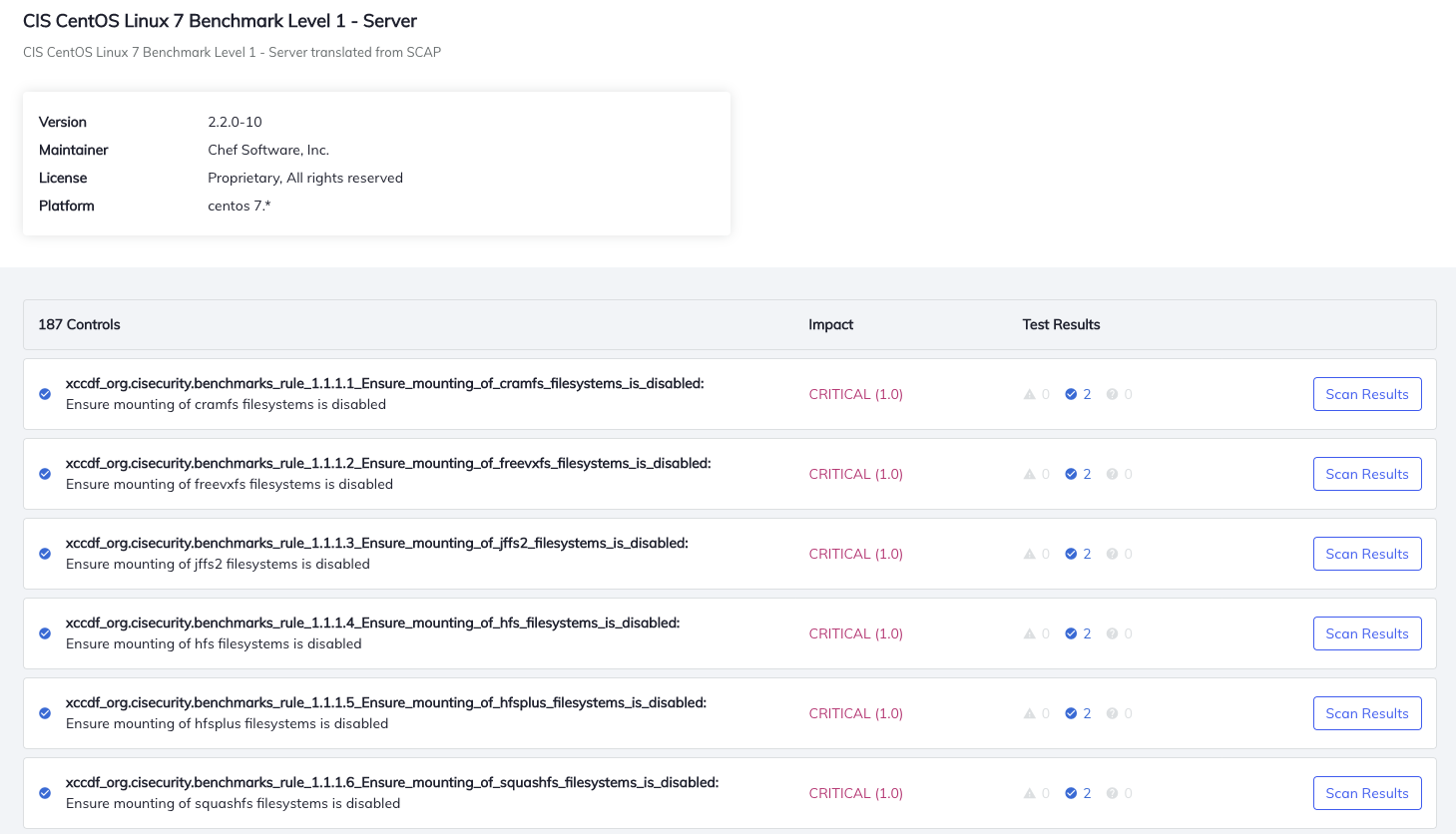Click the Impact column header
The width and height of the screenshot is (1456, 834).
click(x=830, y=324)
